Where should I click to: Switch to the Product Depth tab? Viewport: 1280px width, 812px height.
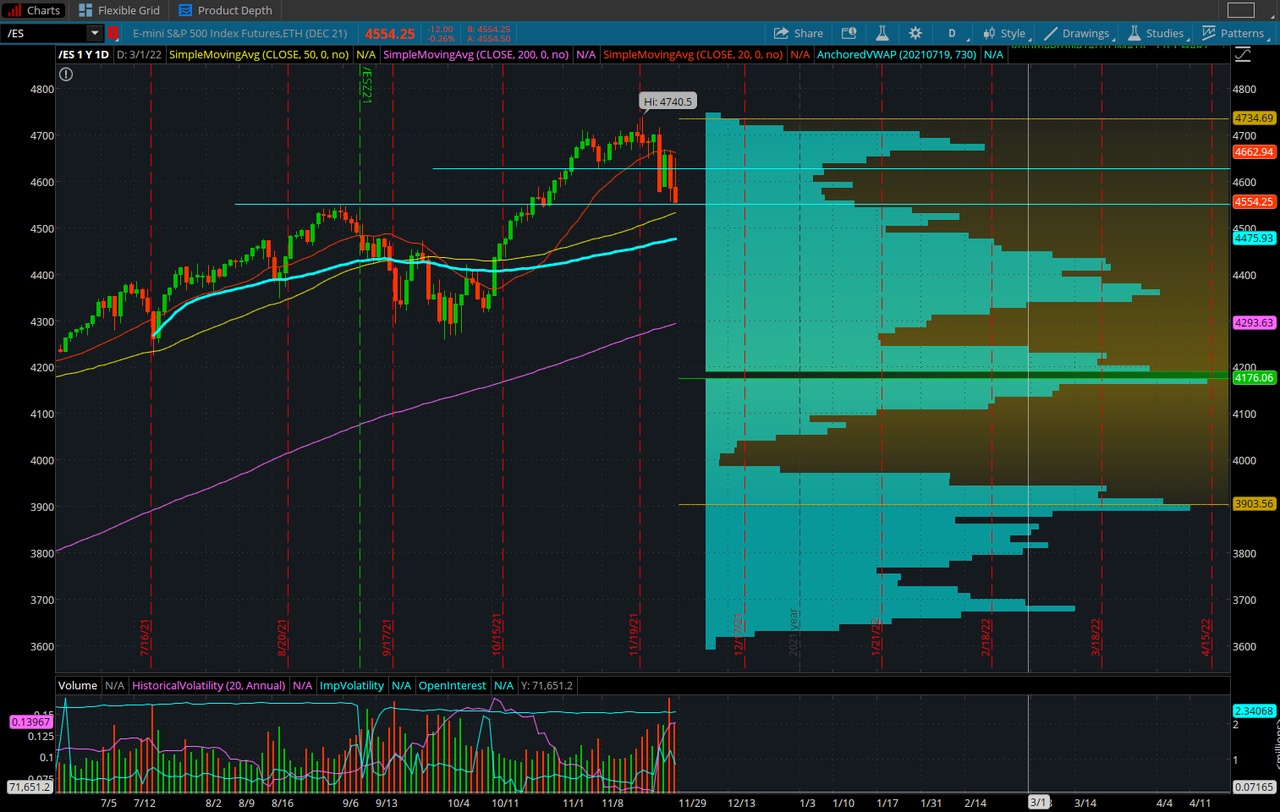225,10
